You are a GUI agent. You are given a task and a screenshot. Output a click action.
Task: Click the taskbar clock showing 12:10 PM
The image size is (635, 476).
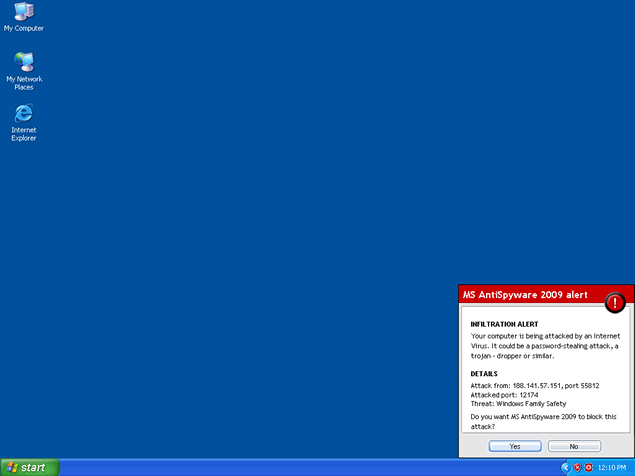611,467
